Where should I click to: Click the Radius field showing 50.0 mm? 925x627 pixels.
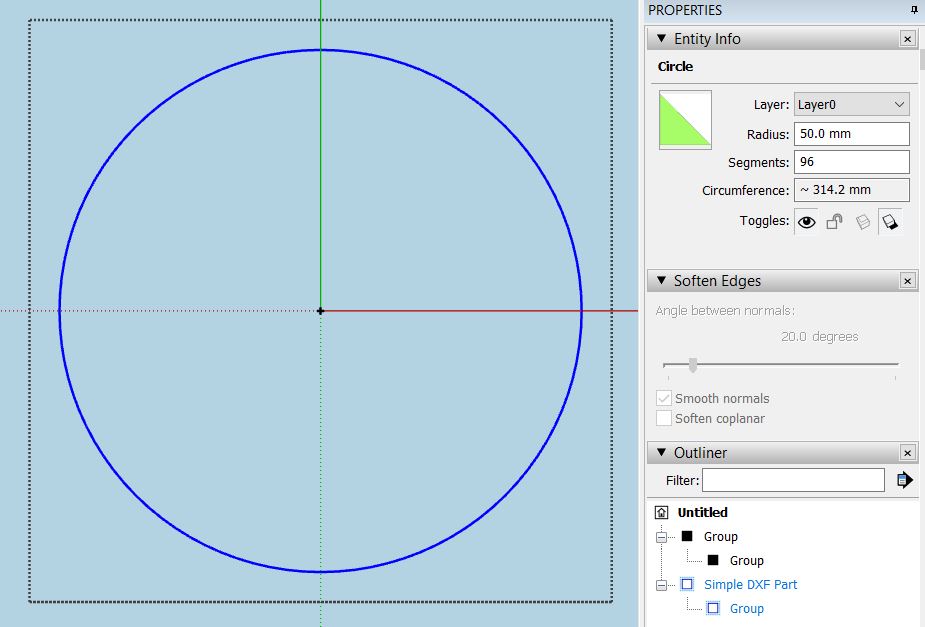click(x=851, y=134)
